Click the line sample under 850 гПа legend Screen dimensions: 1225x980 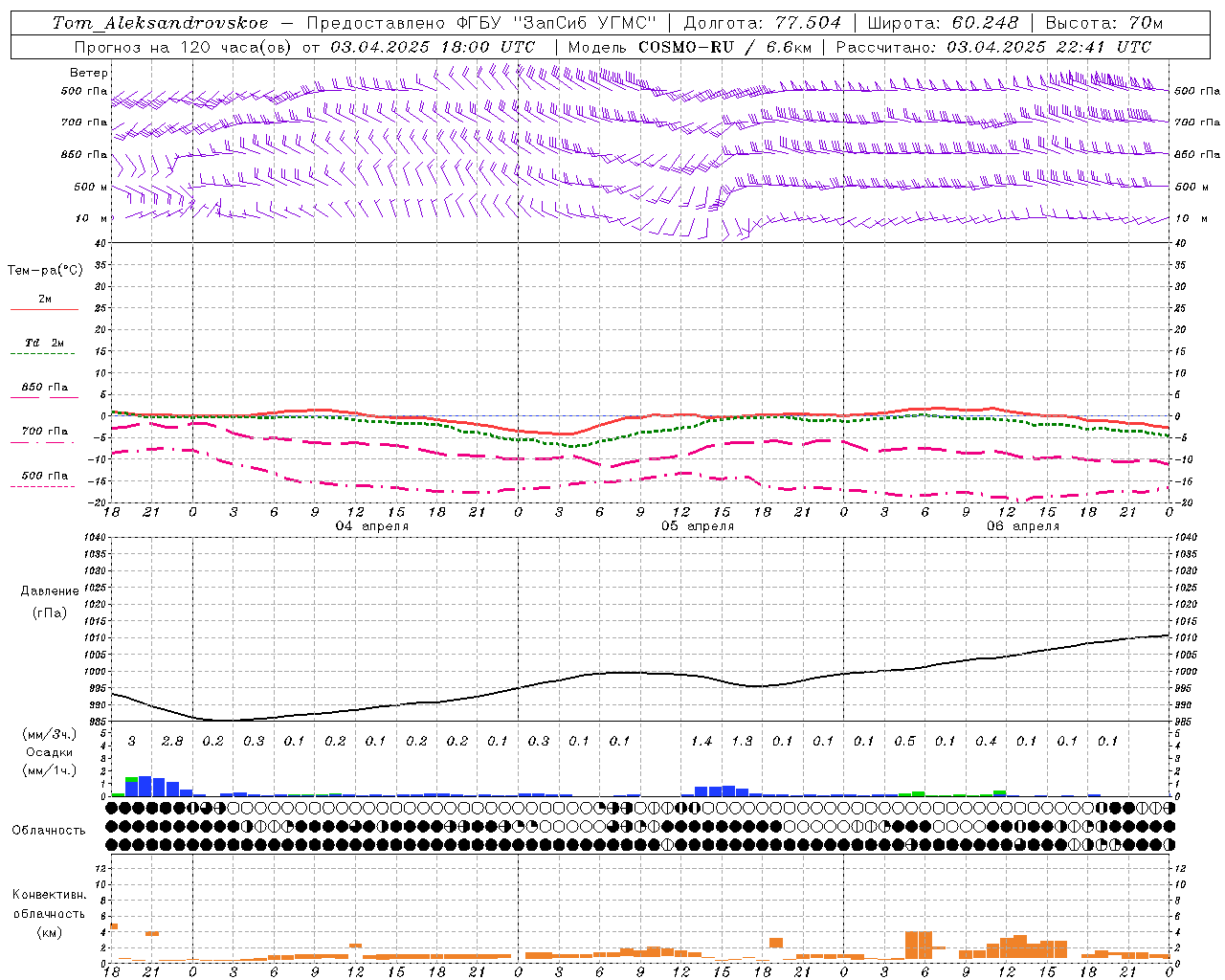(x=44, y=398)
